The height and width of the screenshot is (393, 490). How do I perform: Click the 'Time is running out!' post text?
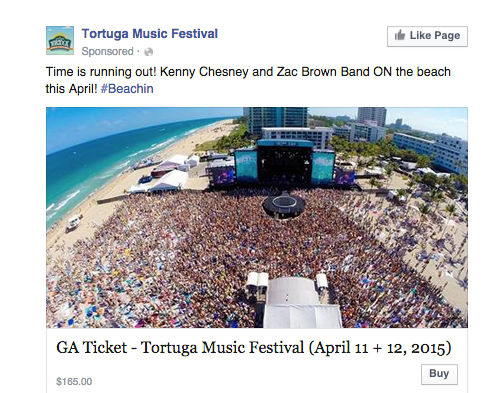[248, 80]
